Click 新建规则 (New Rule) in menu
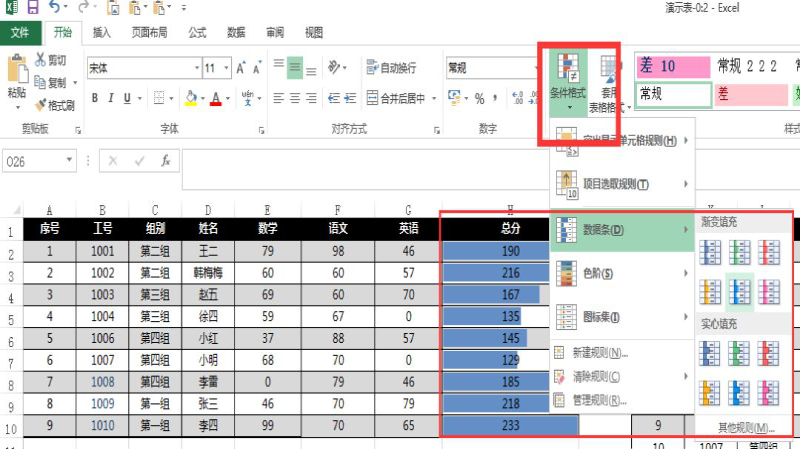This screenshot has width=800, height=449. [x=600, y=353]
